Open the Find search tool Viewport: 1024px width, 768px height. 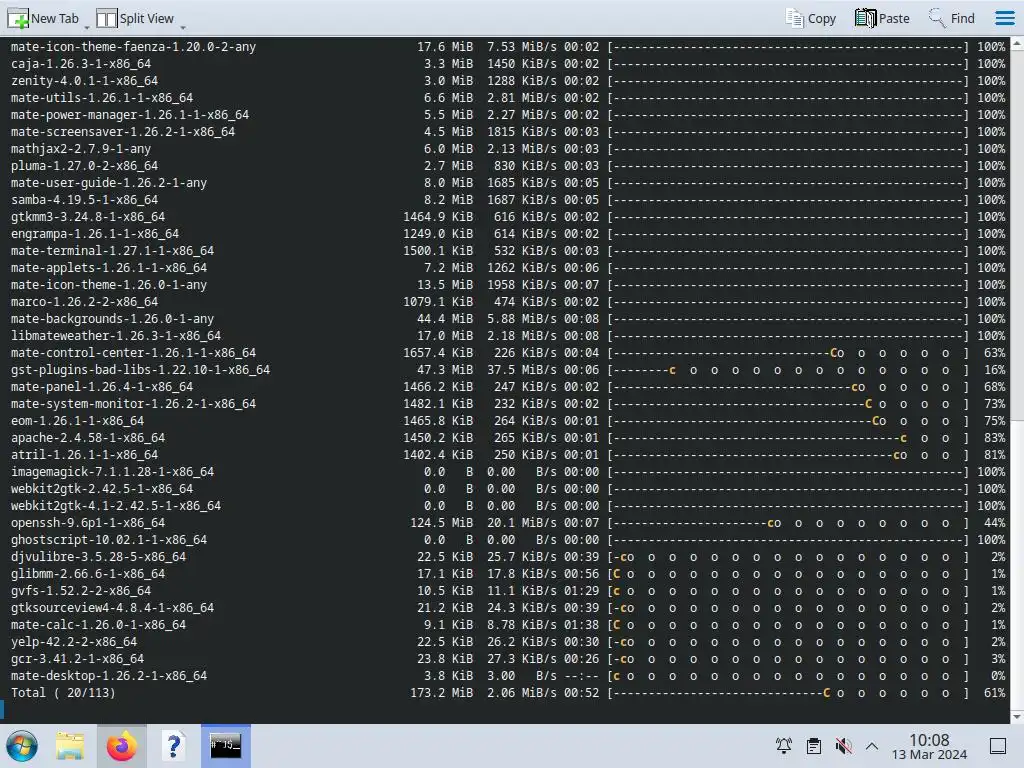(952, 18)
